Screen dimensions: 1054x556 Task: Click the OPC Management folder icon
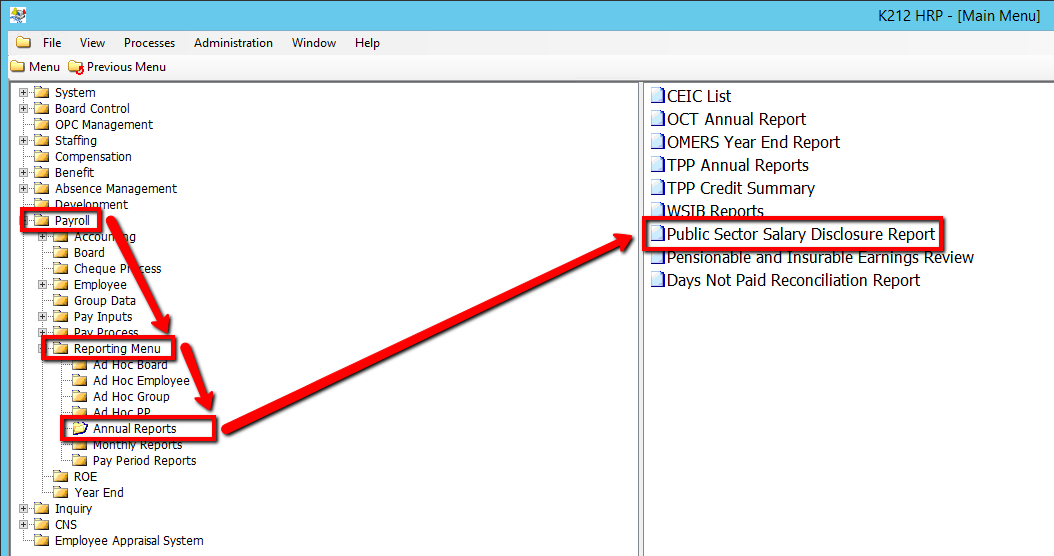click(x=42, y=125)
